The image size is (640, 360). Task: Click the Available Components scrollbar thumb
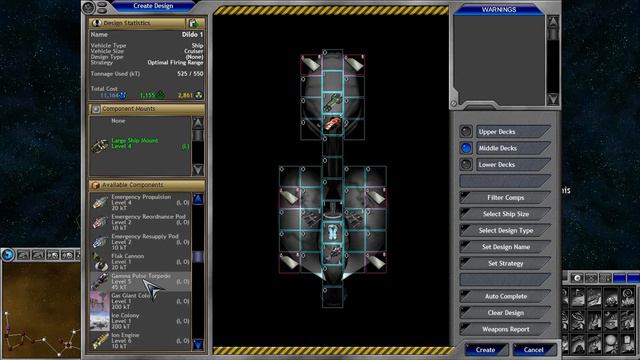(x=198, y=257)
